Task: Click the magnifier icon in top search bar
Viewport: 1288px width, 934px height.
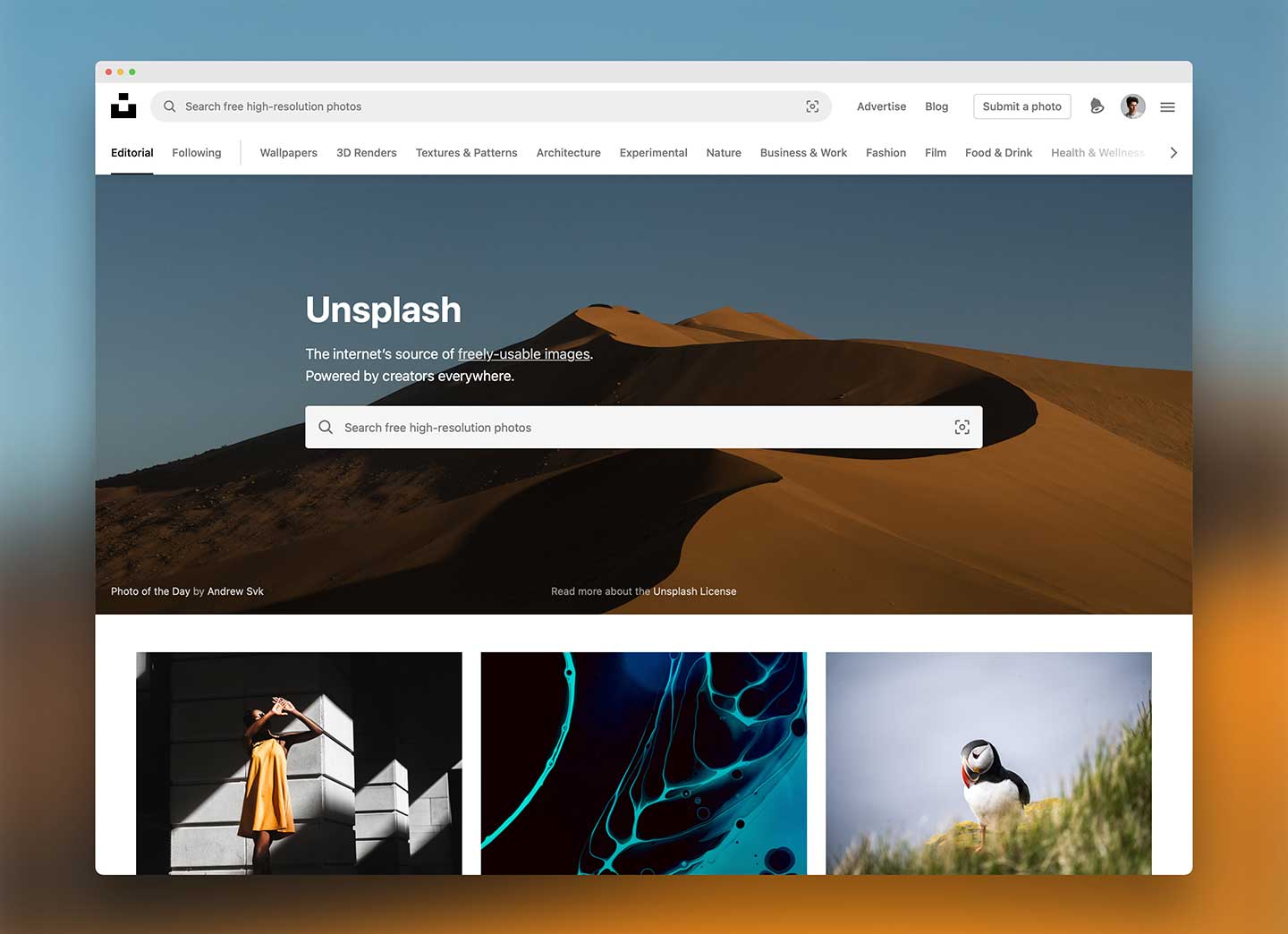Action: (169, 106)
